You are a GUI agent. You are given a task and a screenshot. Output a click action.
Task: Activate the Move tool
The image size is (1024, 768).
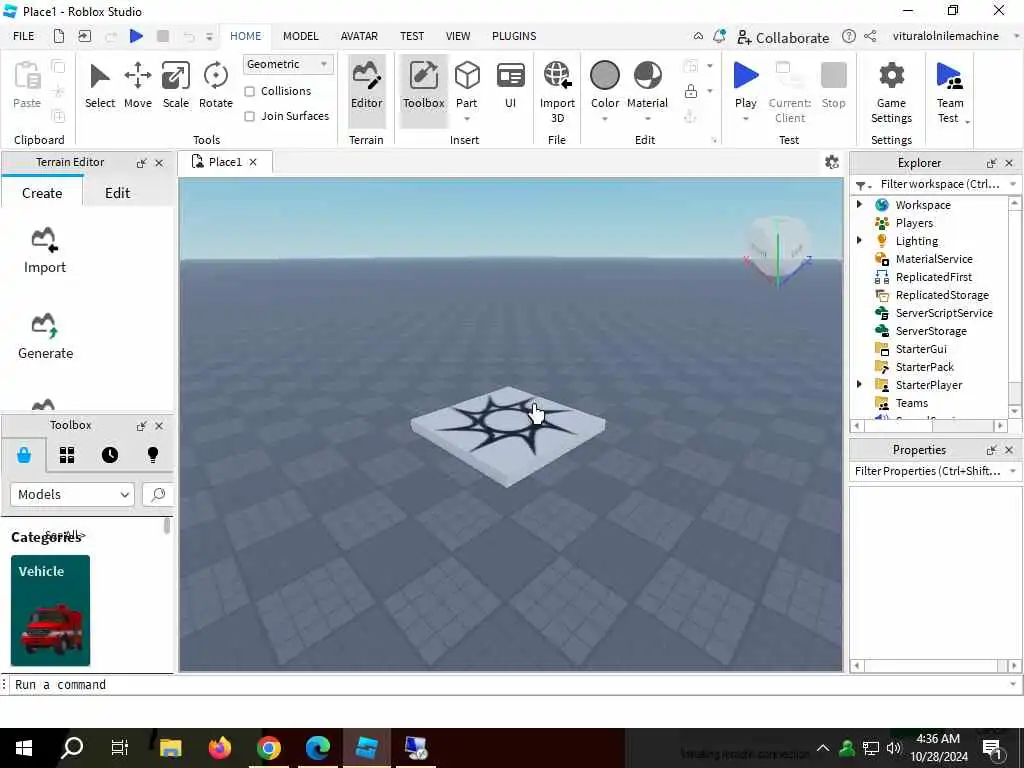tap(138, 86)
